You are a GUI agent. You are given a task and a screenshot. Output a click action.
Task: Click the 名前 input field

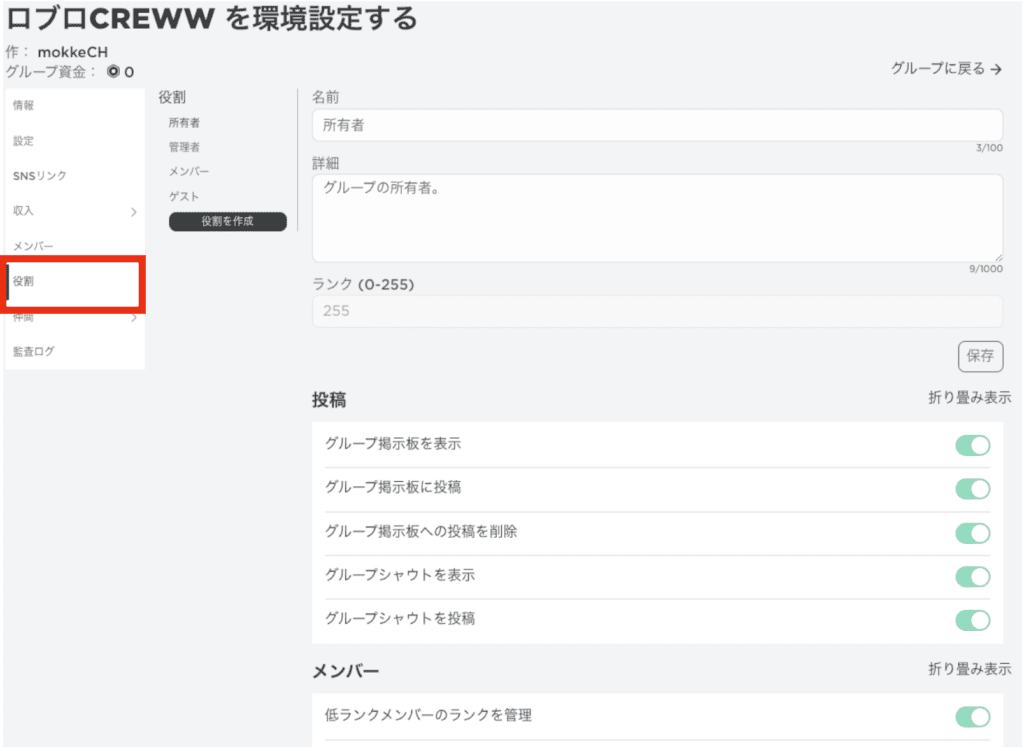(x=657, y=125)
